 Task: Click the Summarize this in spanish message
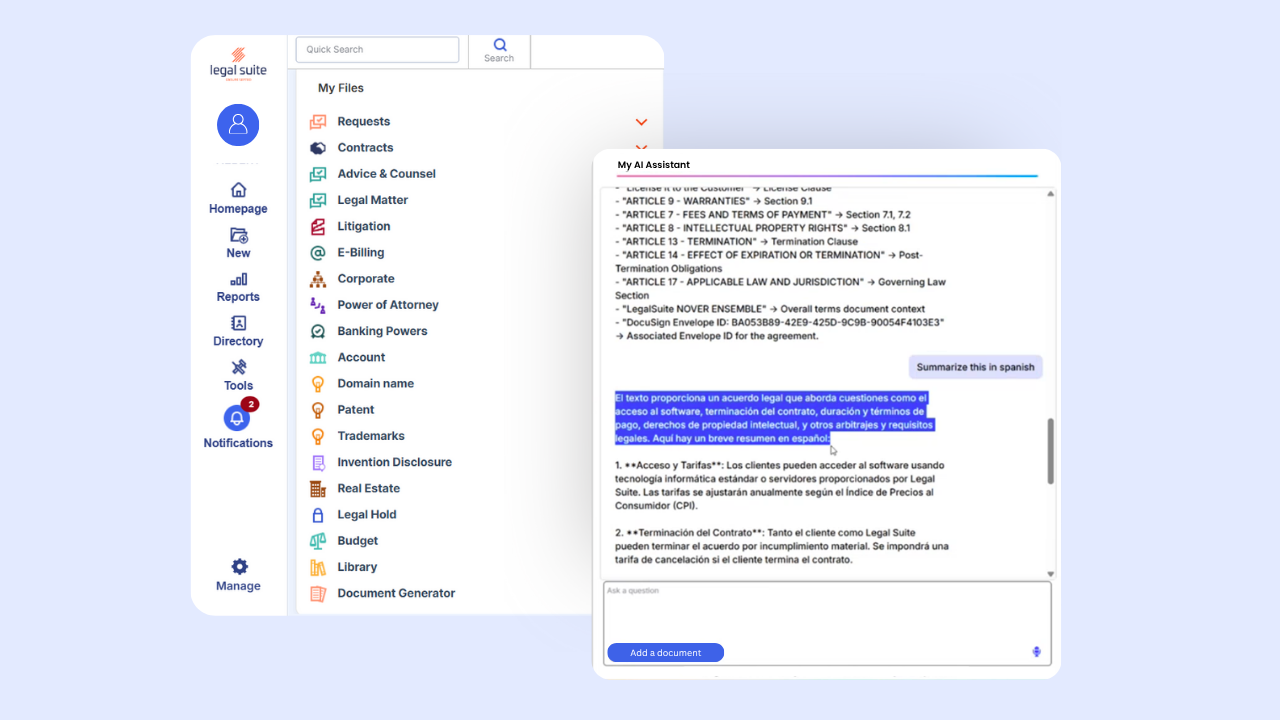(975, 367)
